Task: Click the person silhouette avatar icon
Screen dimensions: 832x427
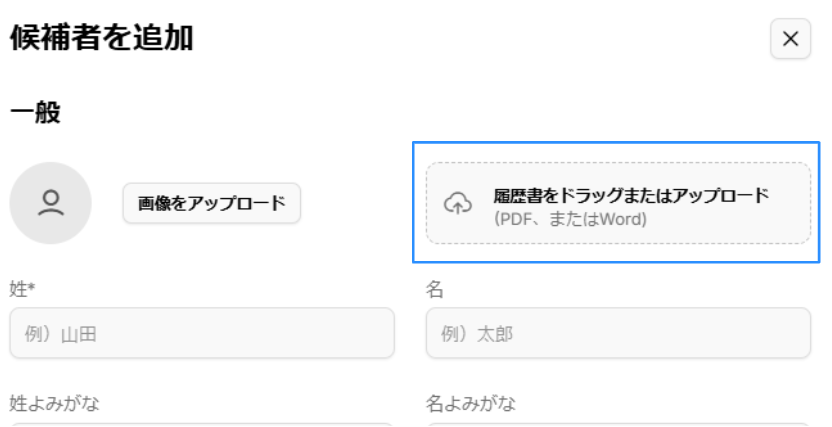Action: pos(50,203)
